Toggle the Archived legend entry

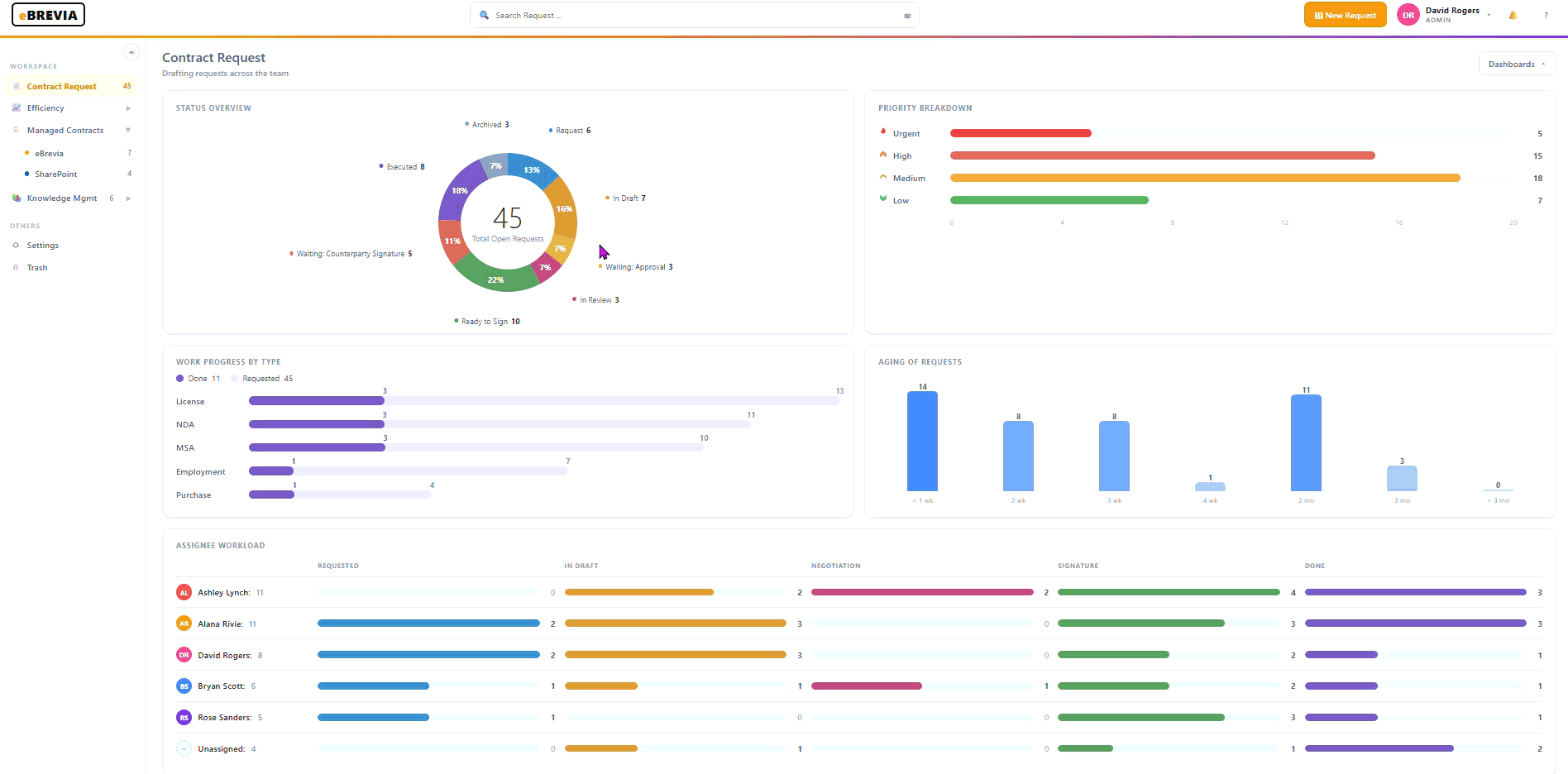coord(487,125)
